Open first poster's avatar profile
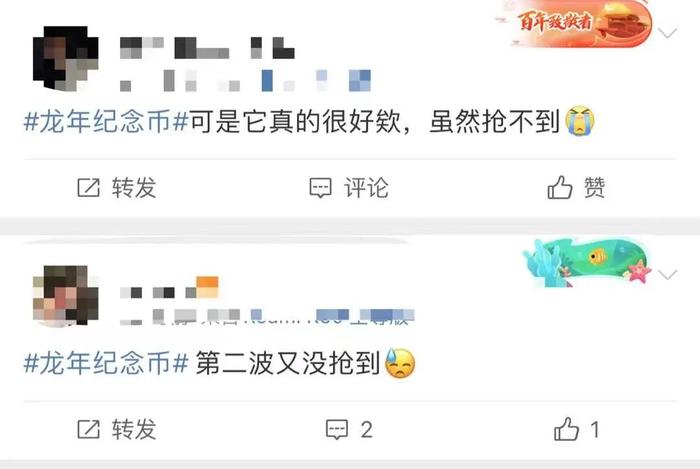Viewport: 700px width, 469px height. 66,58
